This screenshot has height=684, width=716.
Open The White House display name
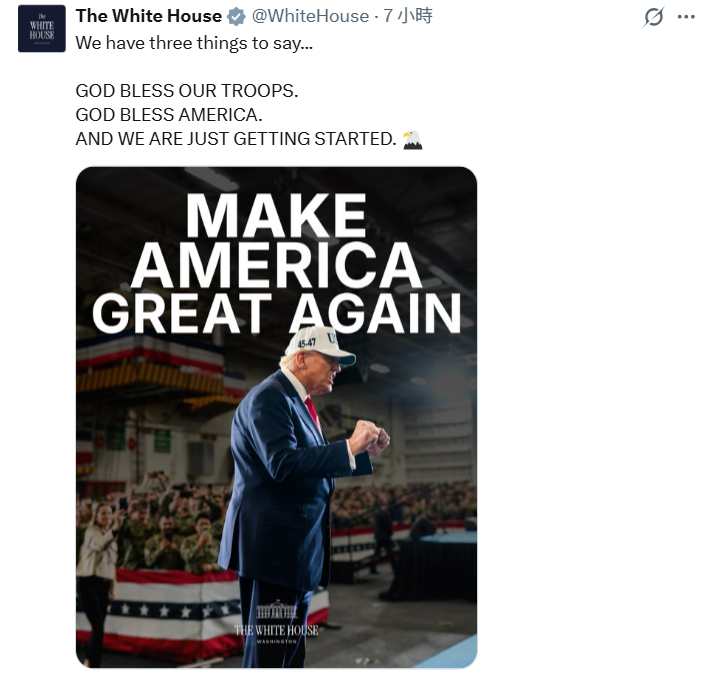148,16
